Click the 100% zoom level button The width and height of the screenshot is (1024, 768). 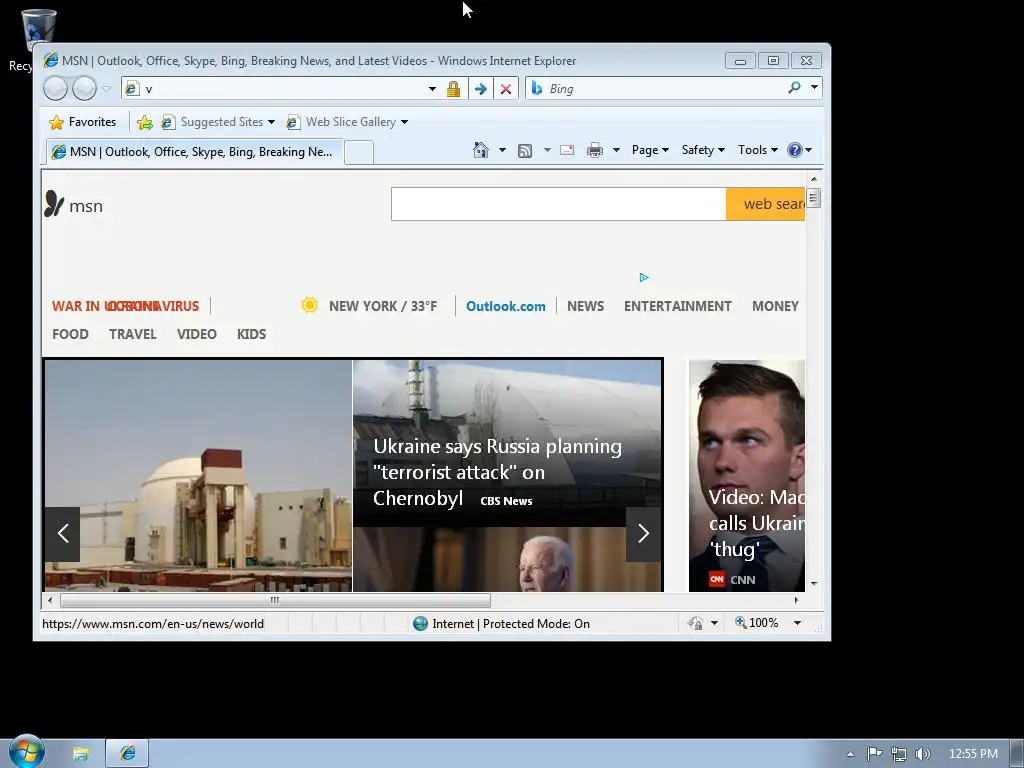coord(756,623)
